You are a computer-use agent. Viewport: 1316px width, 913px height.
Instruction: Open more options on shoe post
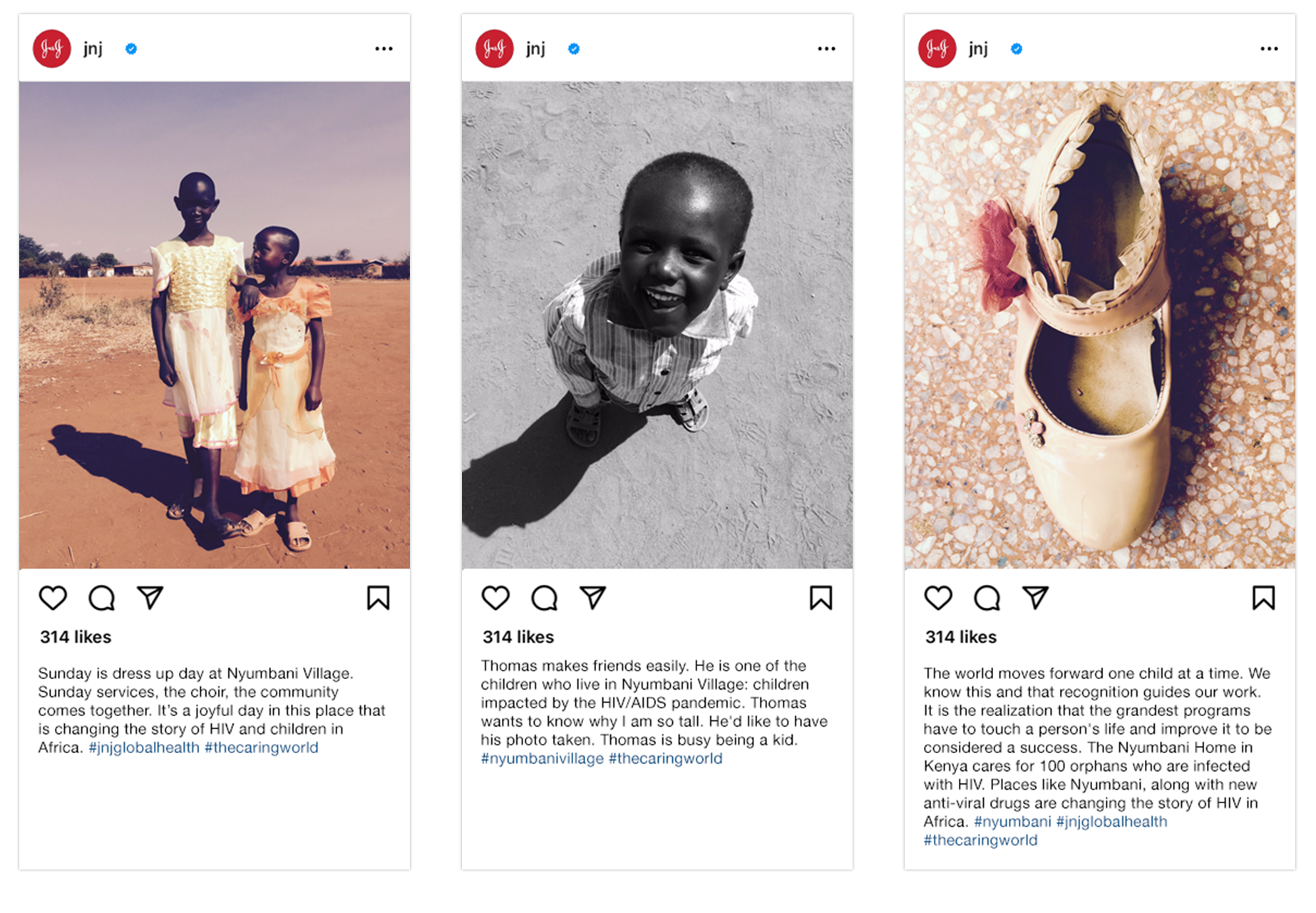[x=1270, y=49]
